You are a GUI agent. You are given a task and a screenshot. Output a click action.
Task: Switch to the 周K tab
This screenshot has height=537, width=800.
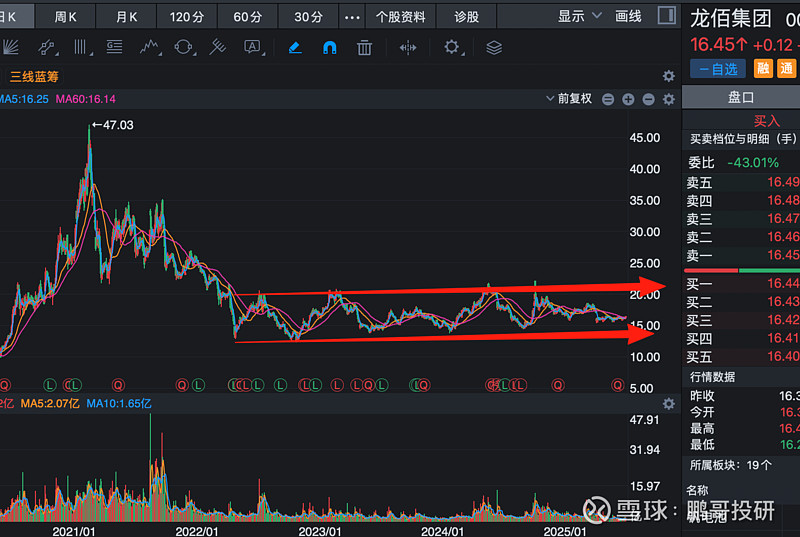coord(65,17)
